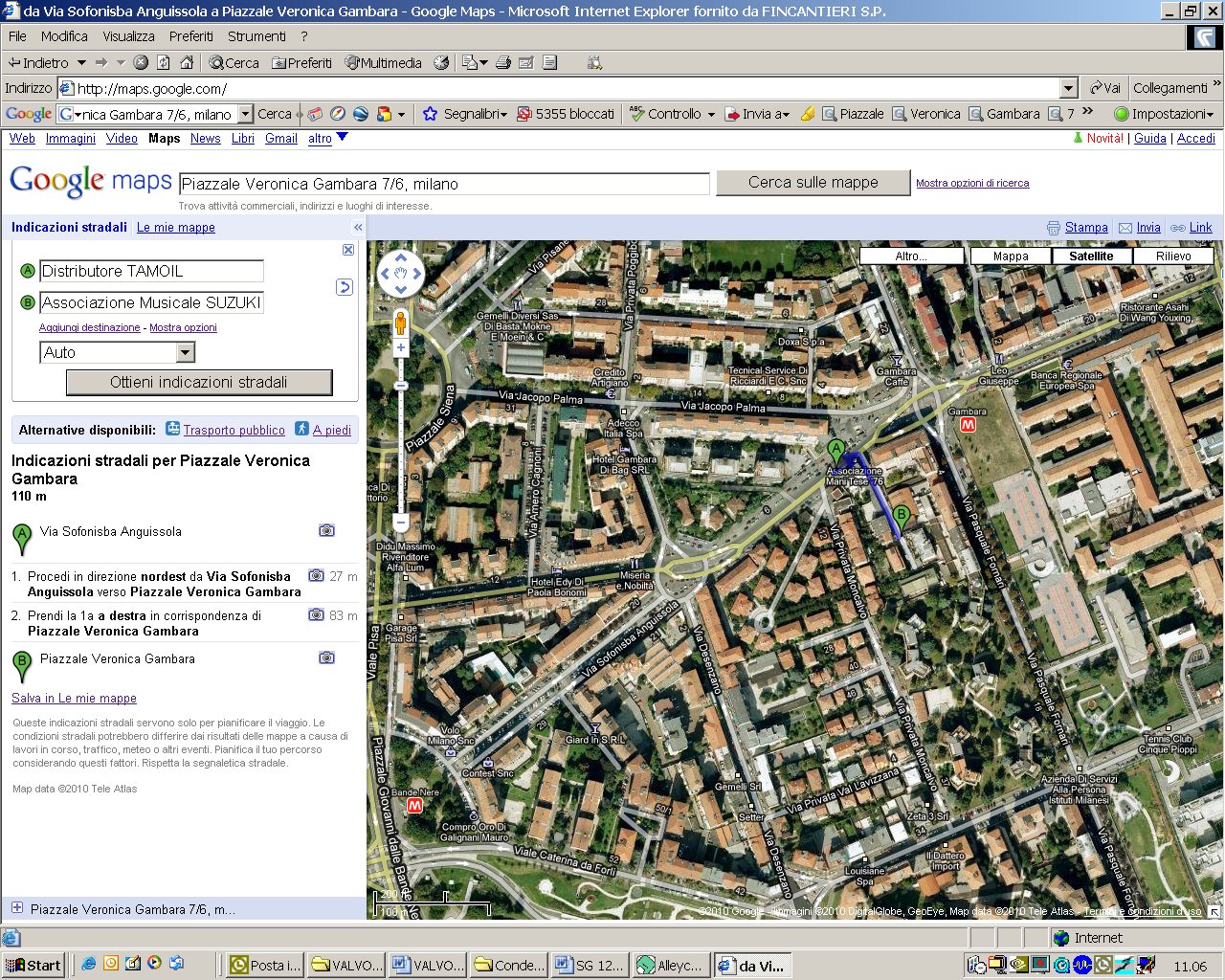The height and width of the screenshot is (980, 1225).
Task: Switch to Le mie mappe tab
Action: coord(176,228)
